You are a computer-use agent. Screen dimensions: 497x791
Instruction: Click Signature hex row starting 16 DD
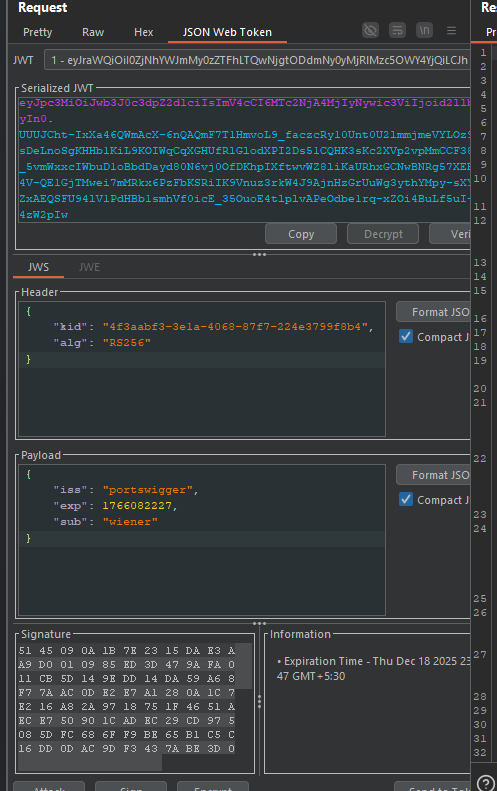click(127, 749)
